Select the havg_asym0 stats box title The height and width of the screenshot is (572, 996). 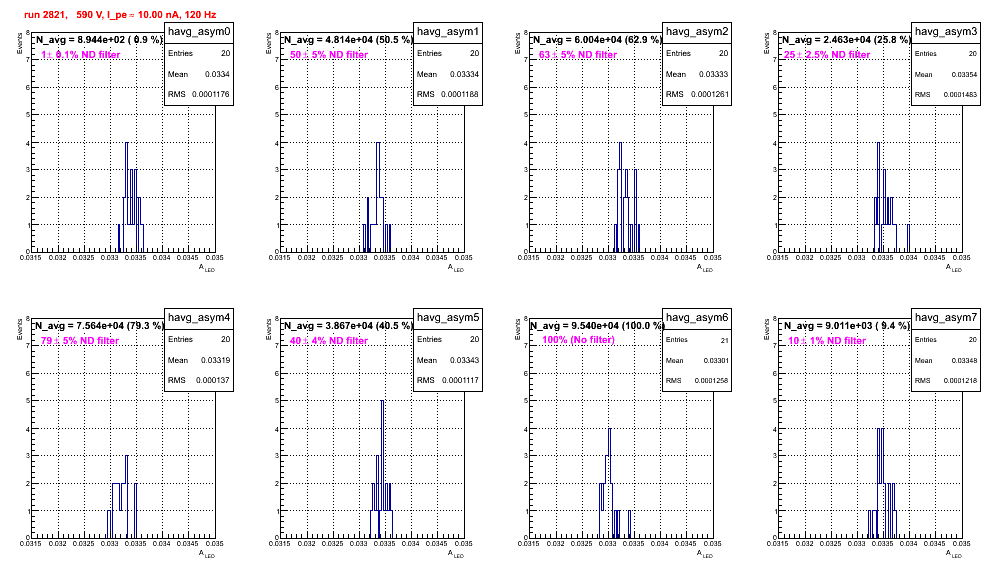click(199, 32)
